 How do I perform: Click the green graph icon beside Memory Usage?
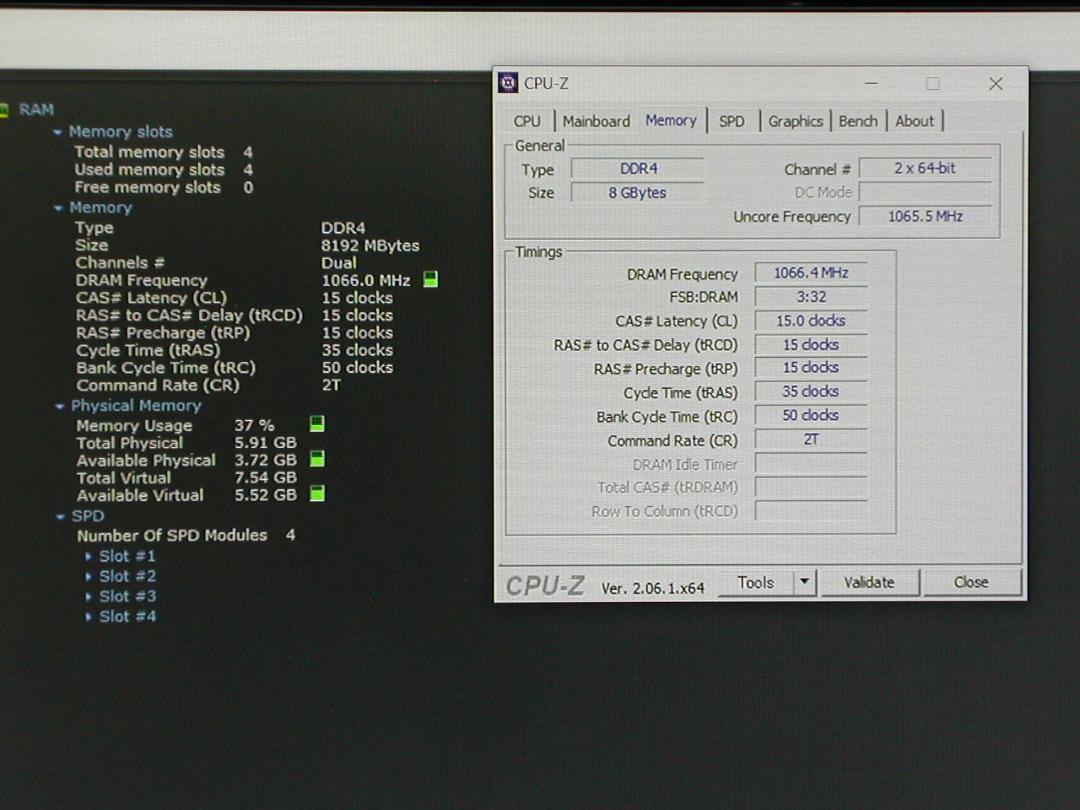tap(317, 424)
